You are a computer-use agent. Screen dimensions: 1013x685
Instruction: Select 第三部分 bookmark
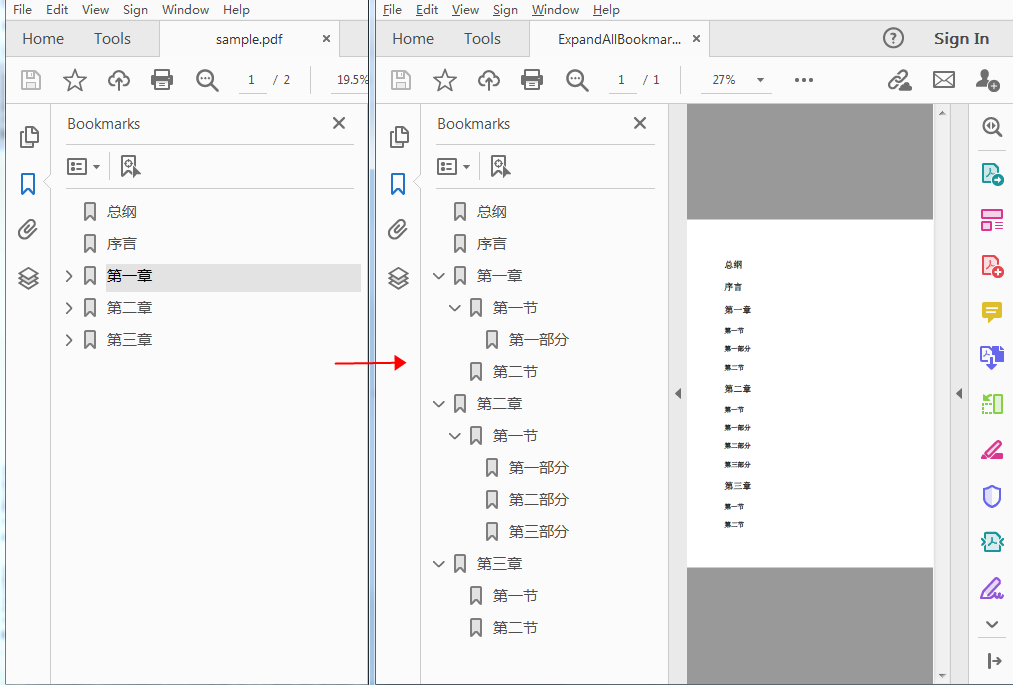pos(538,532)
